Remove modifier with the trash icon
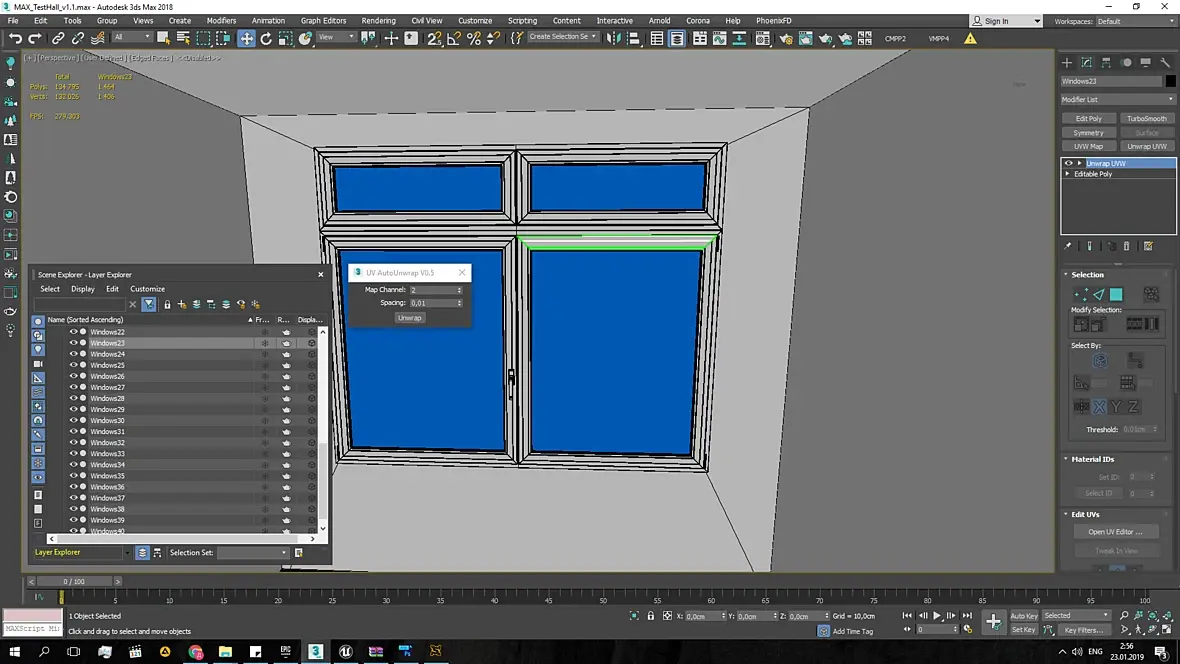This screenshot has width=1180, height=664. coord(1127,246)
